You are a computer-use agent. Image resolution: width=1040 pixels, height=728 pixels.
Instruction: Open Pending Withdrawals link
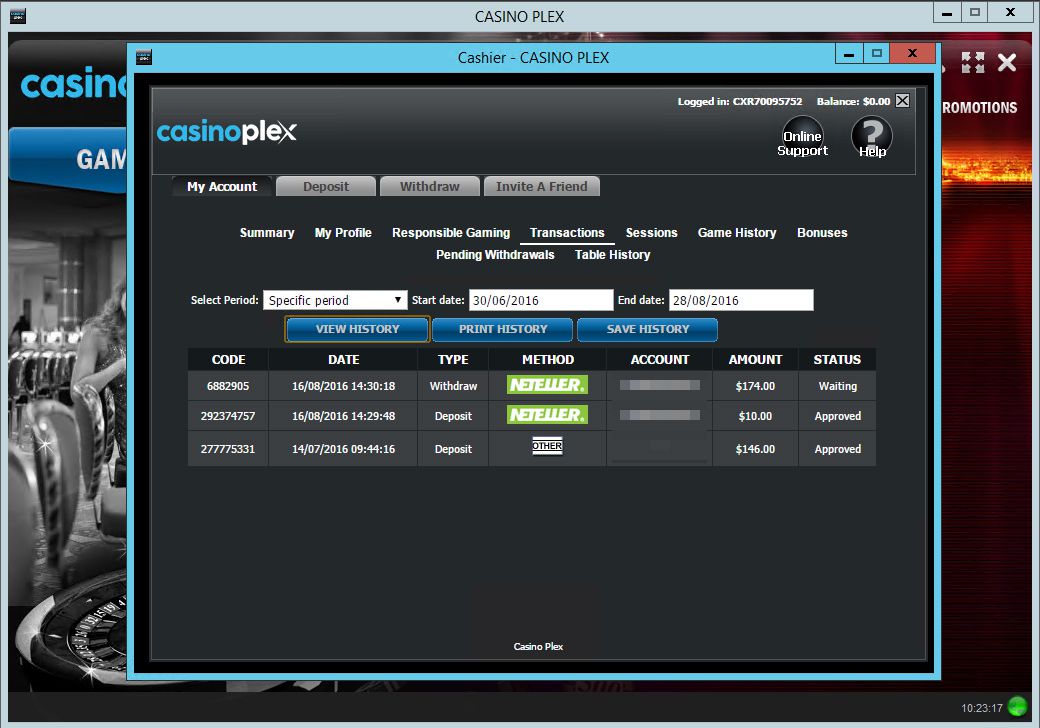click(x=495, y=255)
